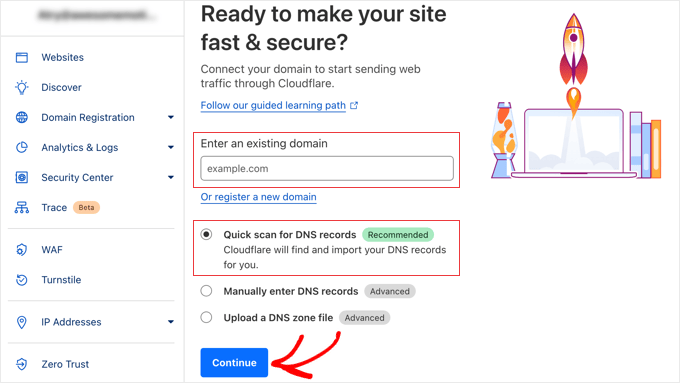
Task: Click the Zero Trust shield arrow icon
Action: tap(22, 364)
